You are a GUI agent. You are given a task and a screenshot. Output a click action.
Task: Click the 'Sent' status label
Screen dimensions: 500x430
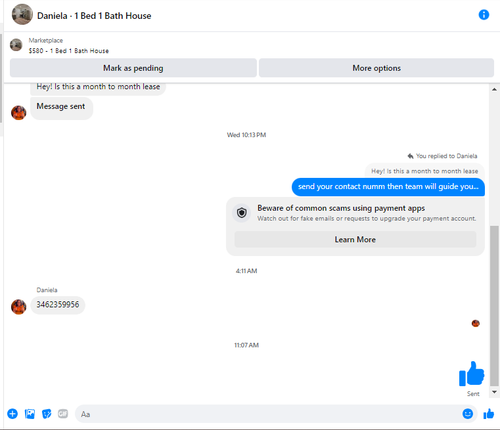click(x=473, y=394)
